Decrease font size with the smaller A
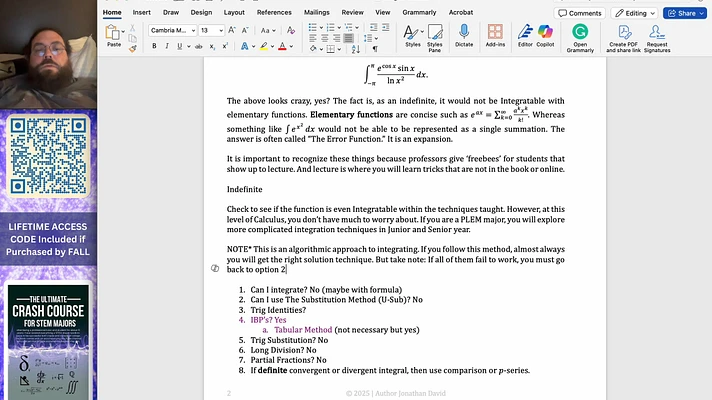This screenshot has height=400, width=712. point(245,30)
